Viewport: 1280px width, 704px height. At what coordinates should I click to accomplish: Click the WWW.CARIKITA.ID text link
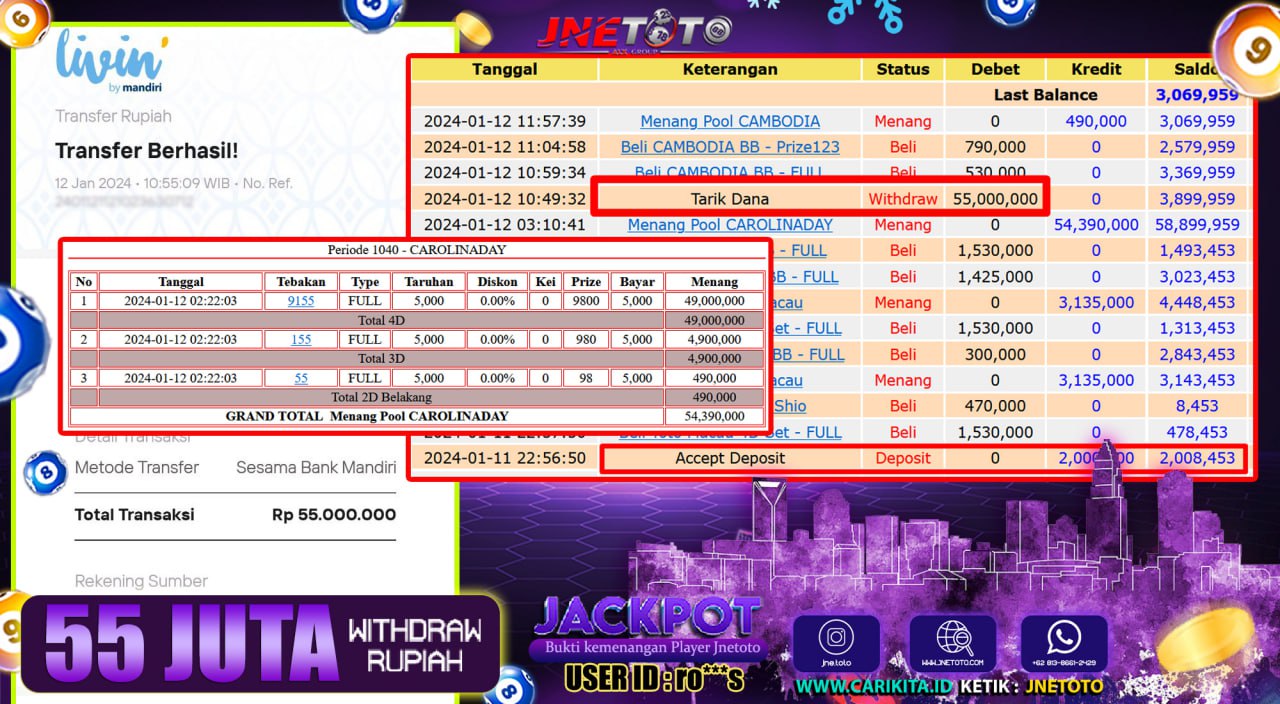873,686
